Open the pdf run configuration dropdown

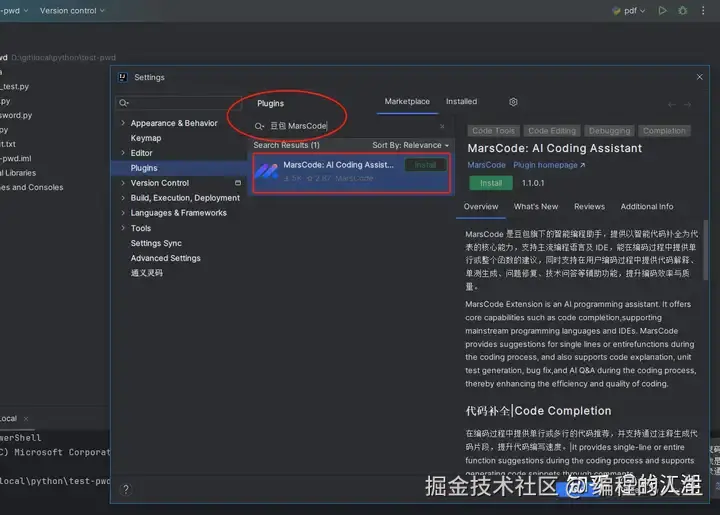point(629,11)
